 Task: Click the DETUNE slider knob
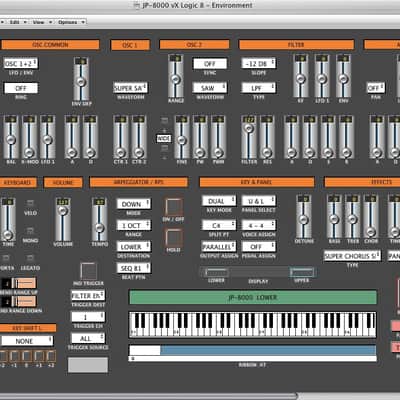pos(303,220)
